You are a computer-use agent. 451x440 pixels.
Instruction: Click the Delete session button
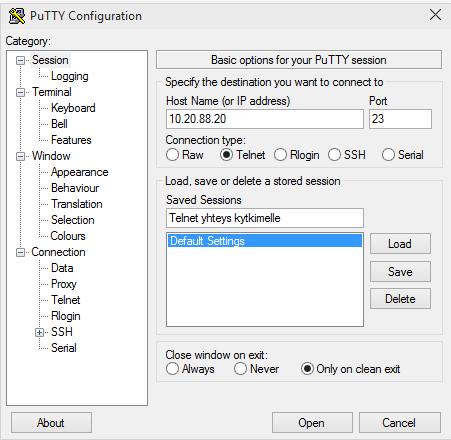(x=400, y=299)
